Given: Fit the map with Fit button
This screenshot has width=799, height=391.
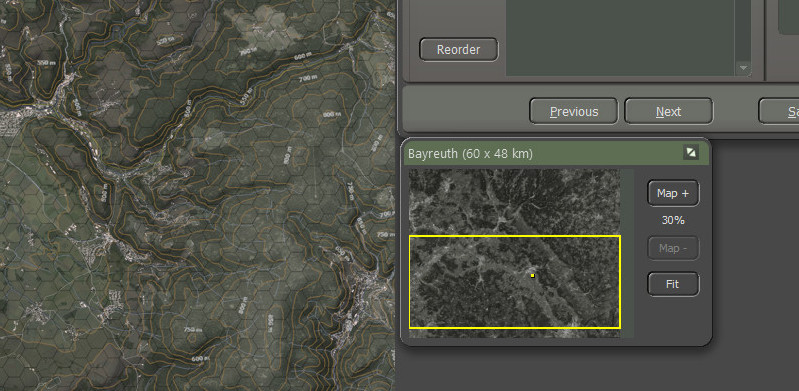Looking at the screenshot, I should click(x=673, y=284).
